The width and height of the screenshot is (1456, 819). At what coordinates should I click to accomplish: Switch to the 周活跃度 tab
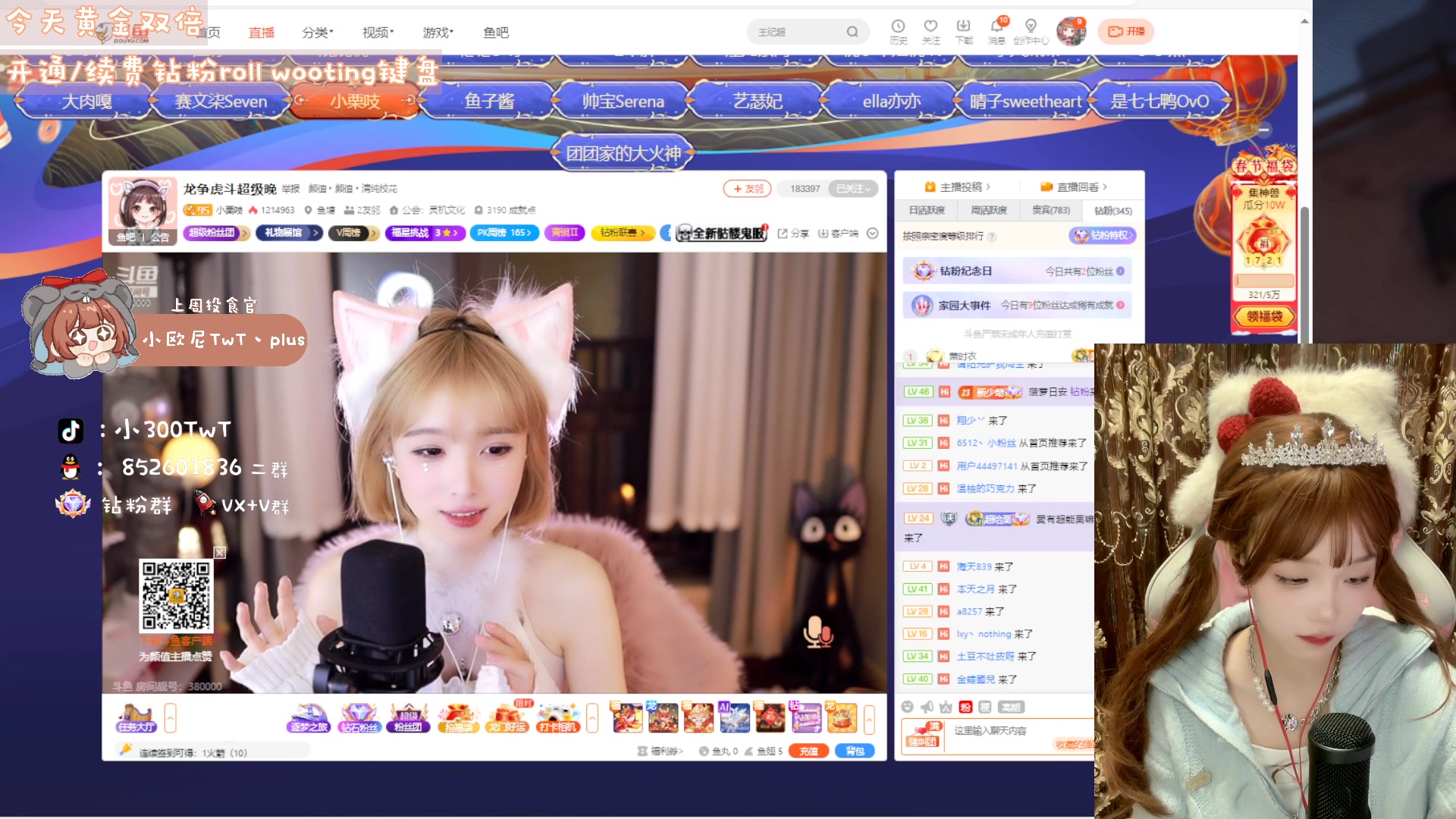[x=989, y=210]
